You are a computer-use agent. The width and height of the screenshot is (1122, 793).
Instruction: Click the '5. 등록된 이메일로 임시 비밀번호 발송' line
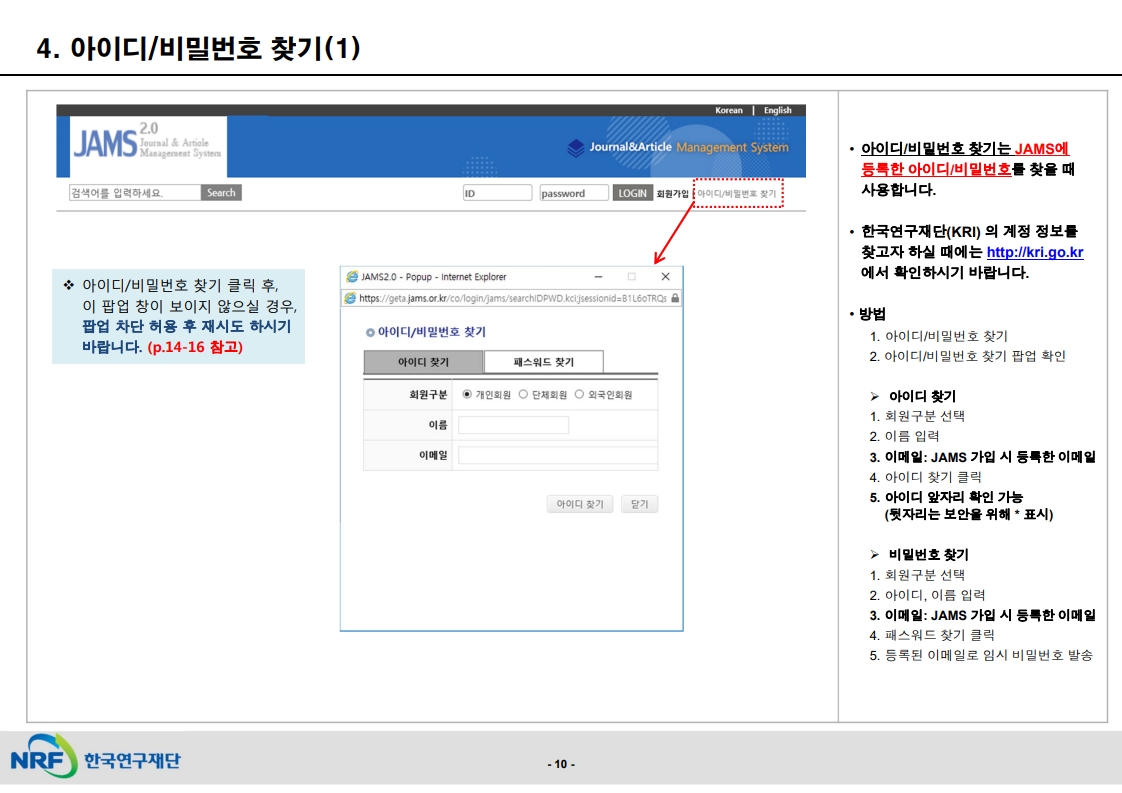[981, 656]
